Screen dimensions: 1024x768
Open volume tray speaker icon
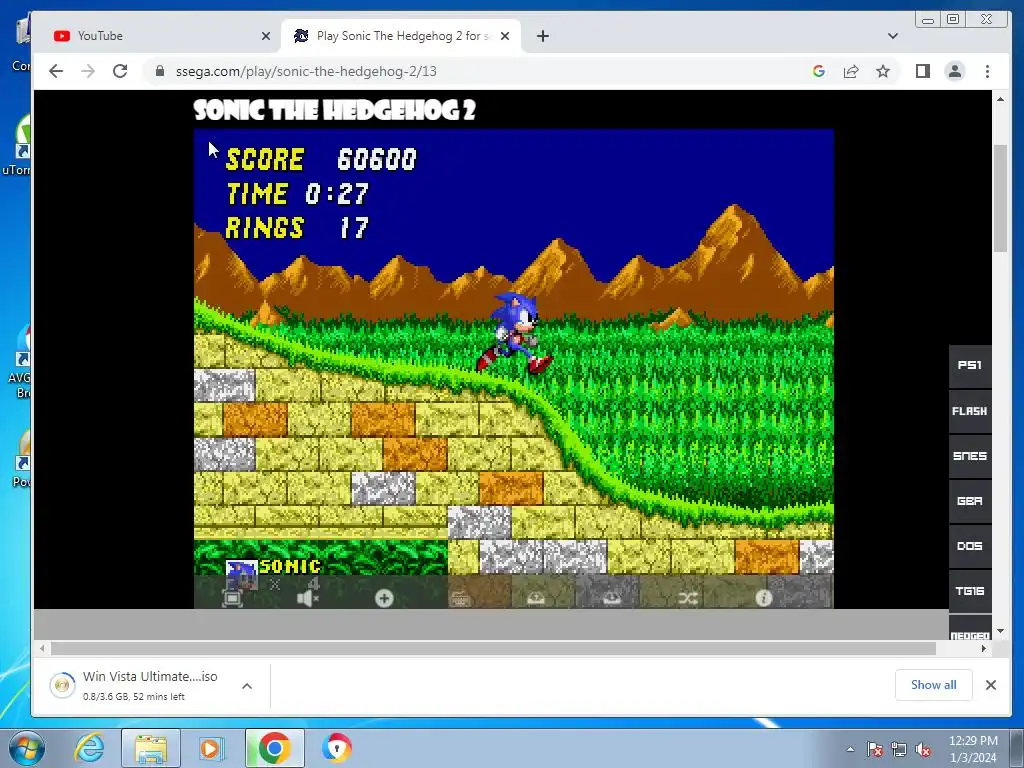(923, 750)
